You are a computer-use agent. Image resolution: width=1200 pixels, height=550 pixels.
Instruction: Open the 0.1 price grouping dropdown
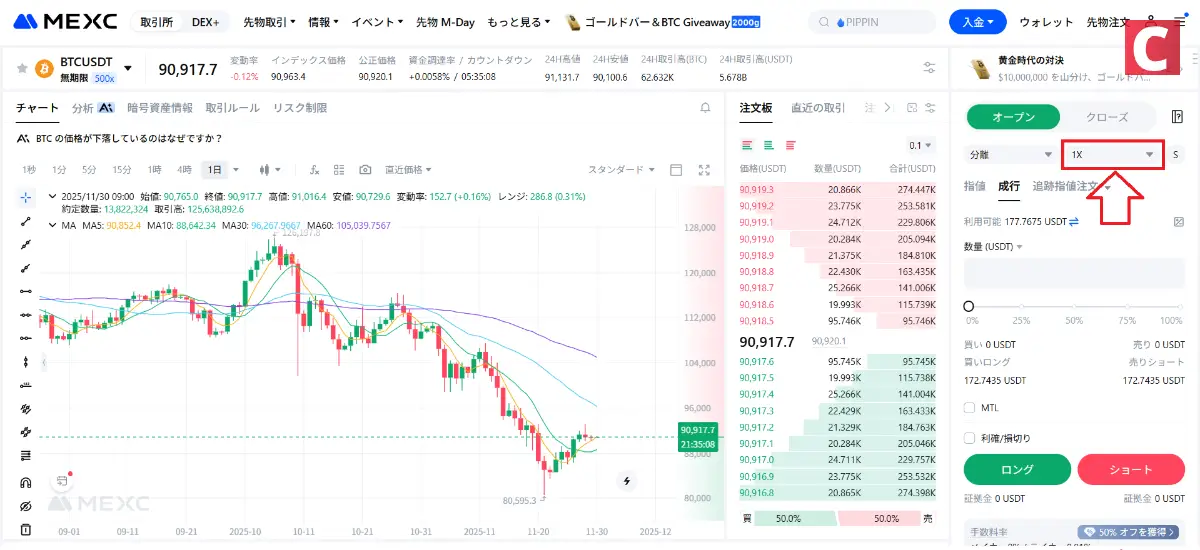[x=919, y=145]
